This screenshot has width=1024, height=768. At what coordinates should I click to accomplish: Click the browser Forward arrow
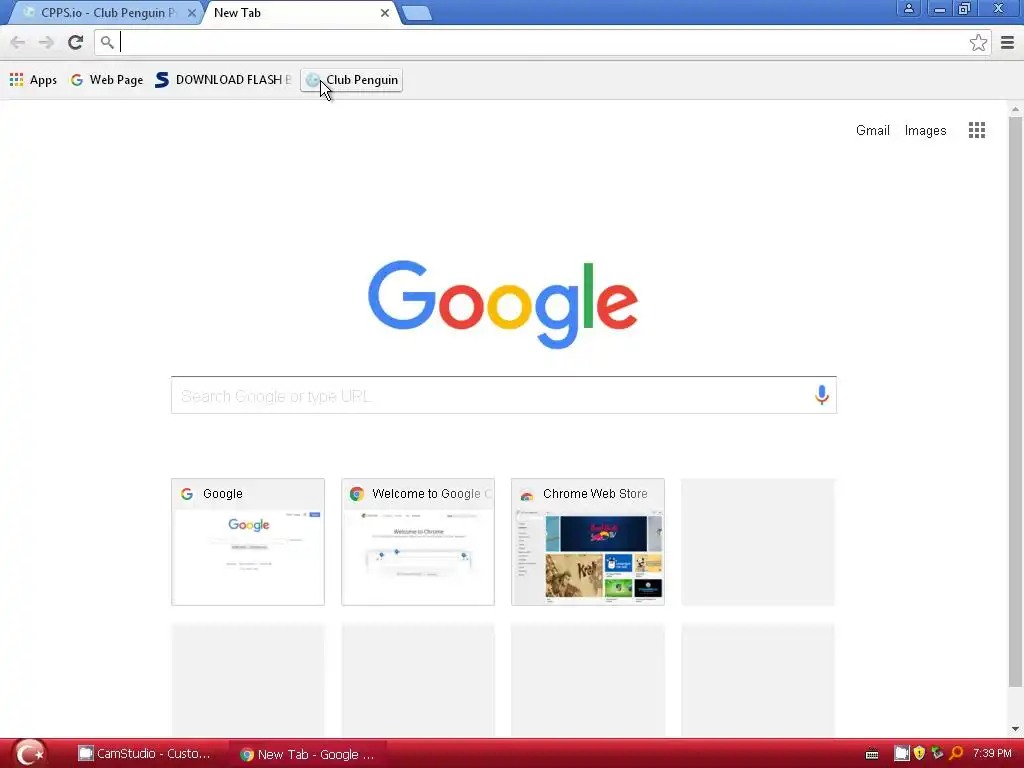click(x=46, y=42)
